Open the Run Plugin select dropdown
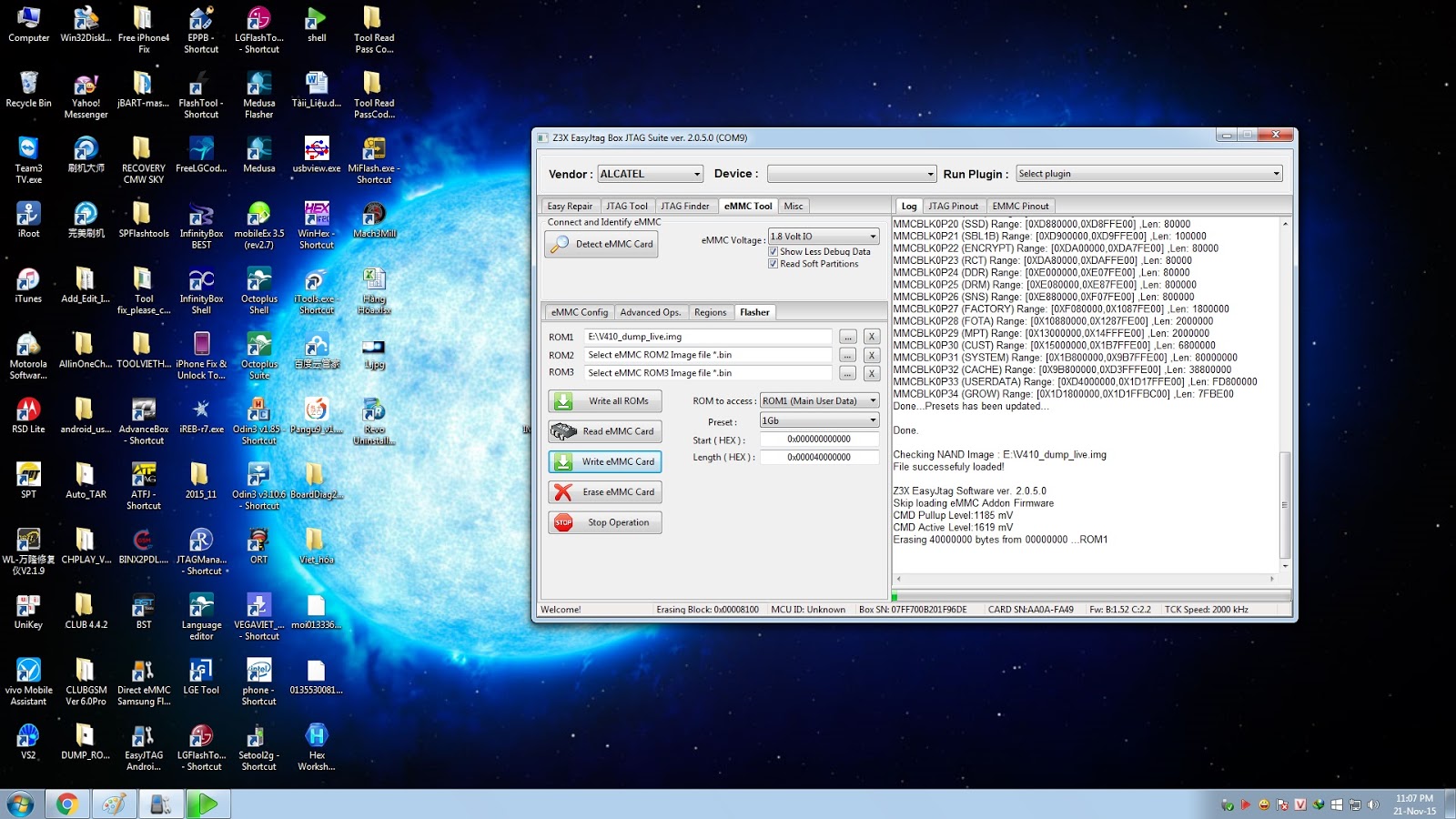This screenshot has height=819, width=1456. coord(1149,174)
